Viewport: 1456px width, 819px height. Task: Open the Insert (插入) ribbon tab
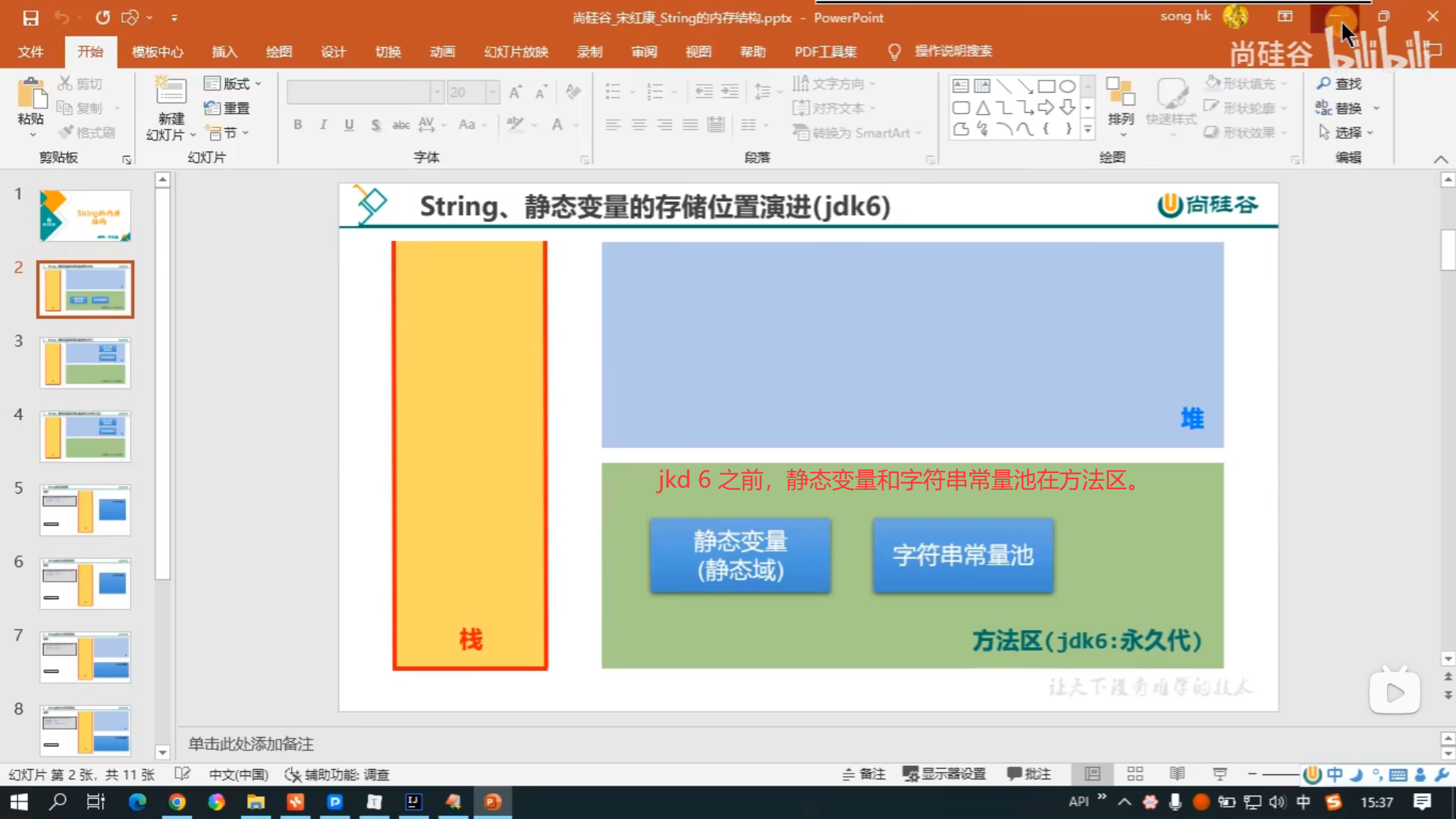[224, 52]
